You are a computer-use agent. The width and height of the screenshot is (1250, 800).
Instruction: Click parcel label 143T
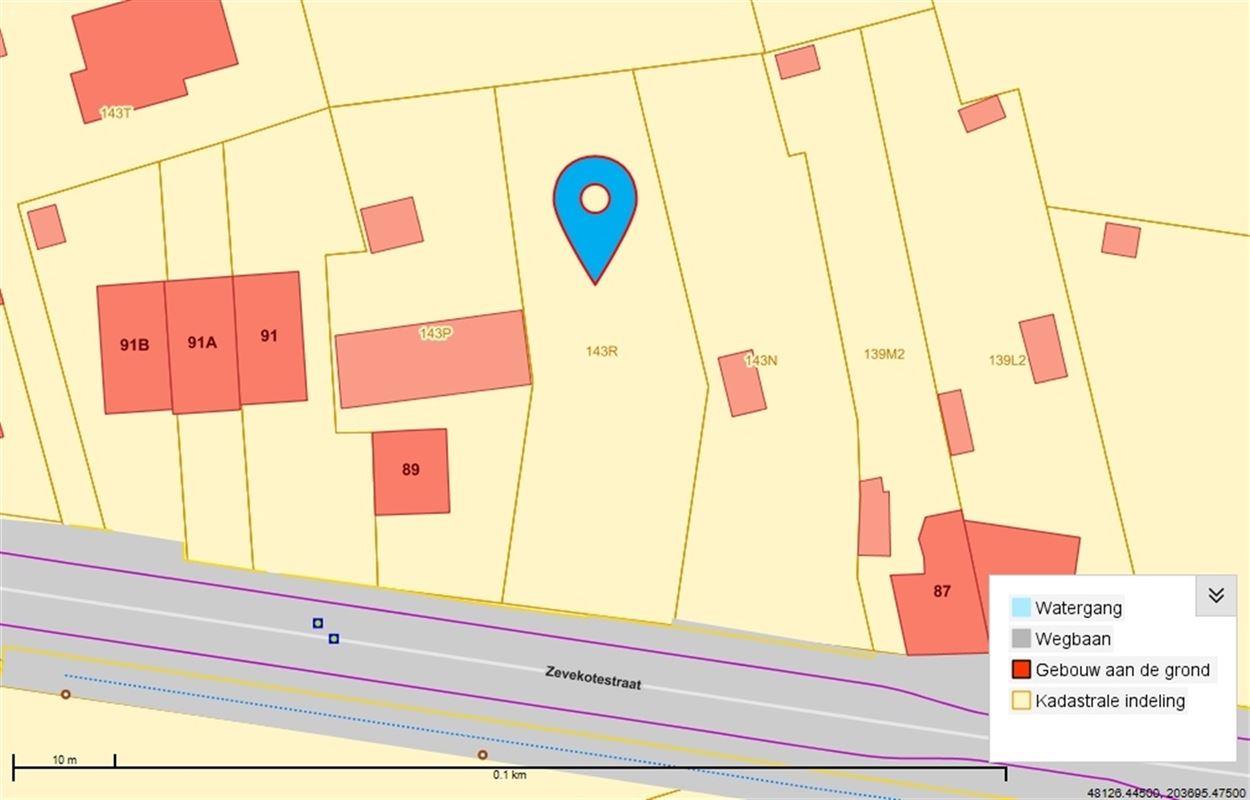(116, 113)
